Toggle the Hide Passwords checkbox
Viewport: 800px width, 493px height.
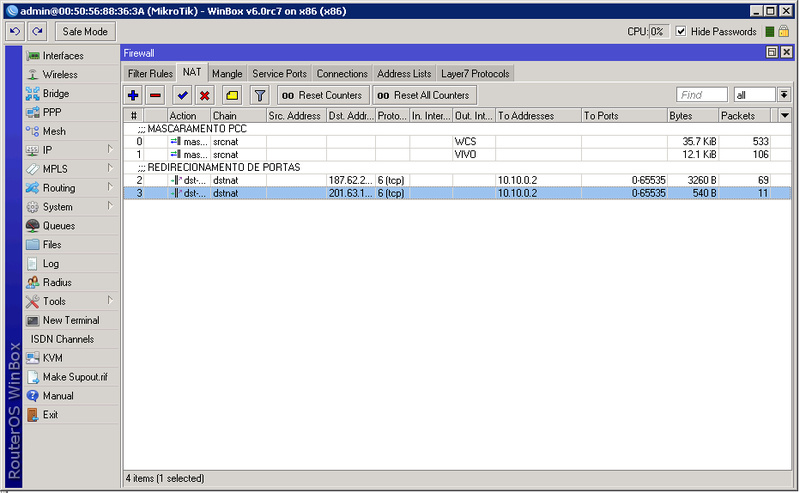[681, 32]
